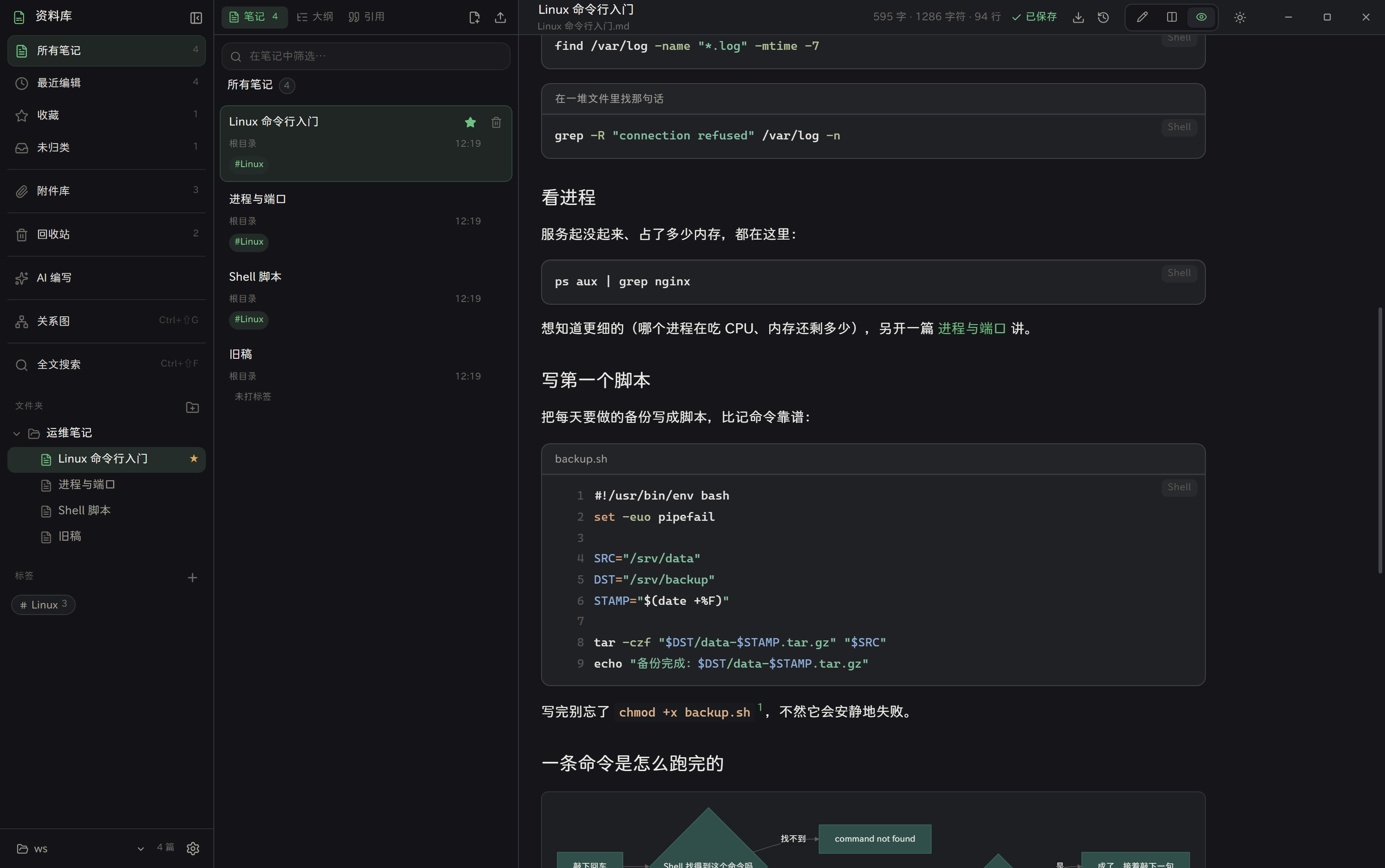The height and width of the screenshot is (868, 1385).
Task: Click the 在笔记中筛选 filter field
Action: (366, 56)
